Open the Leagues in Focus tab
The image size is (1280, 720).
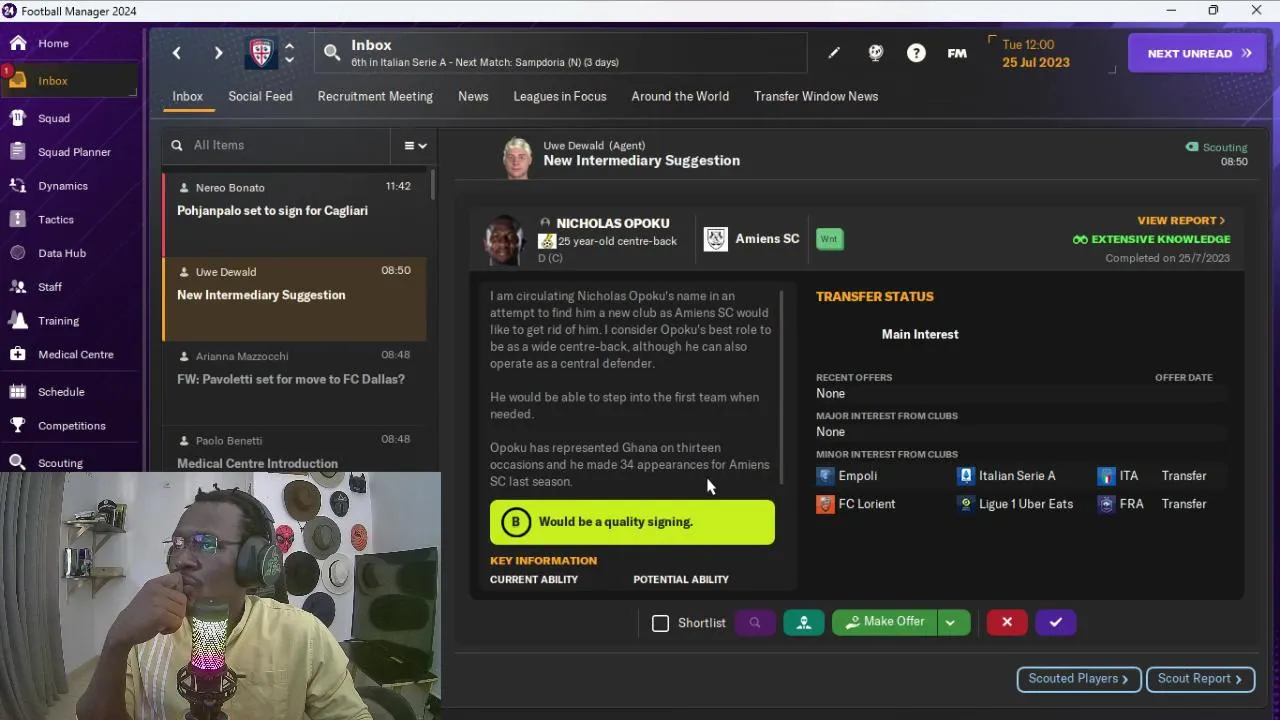click(560, 97)
